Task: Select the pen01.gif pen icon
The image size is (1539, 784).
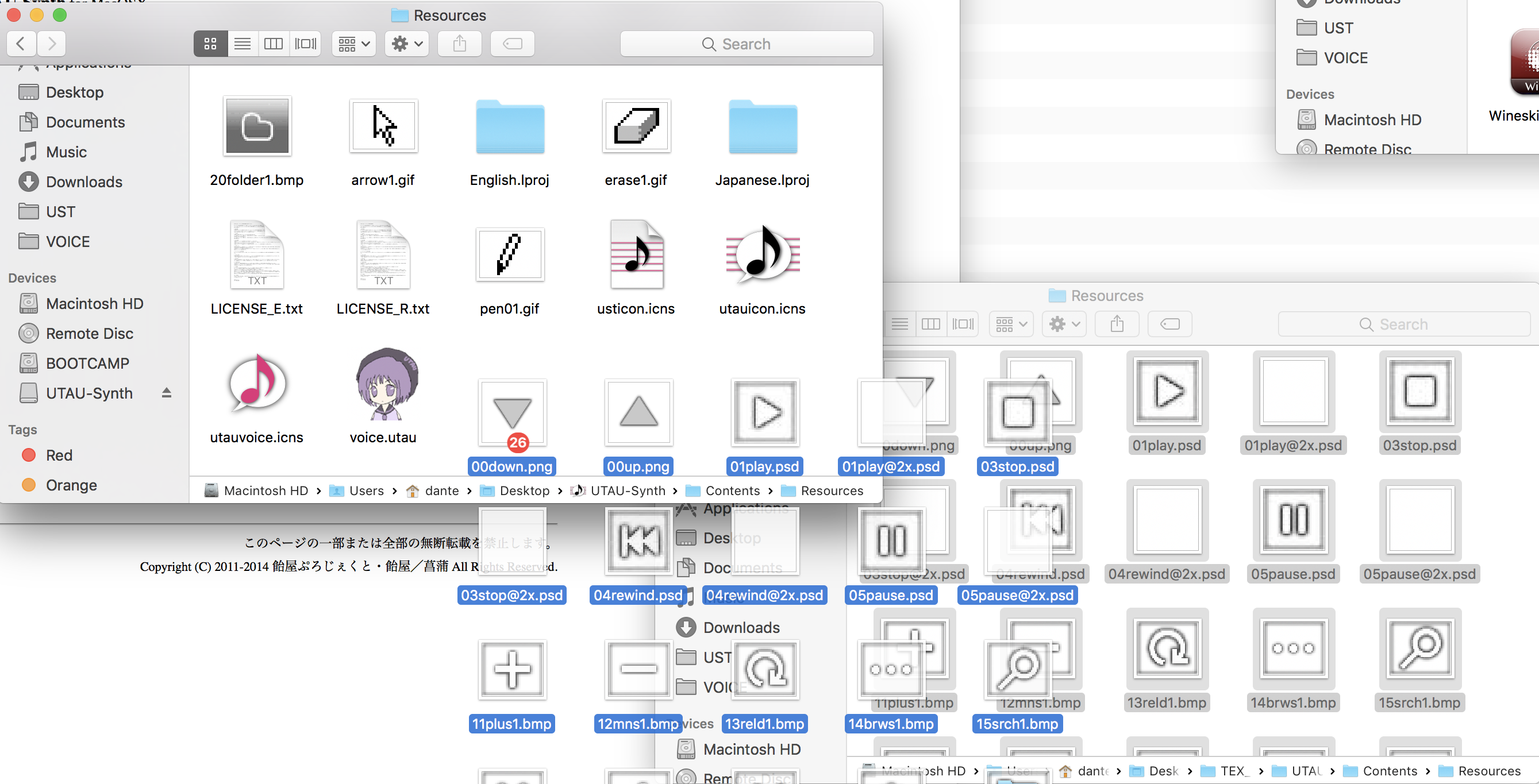Action: coord(510,255)
